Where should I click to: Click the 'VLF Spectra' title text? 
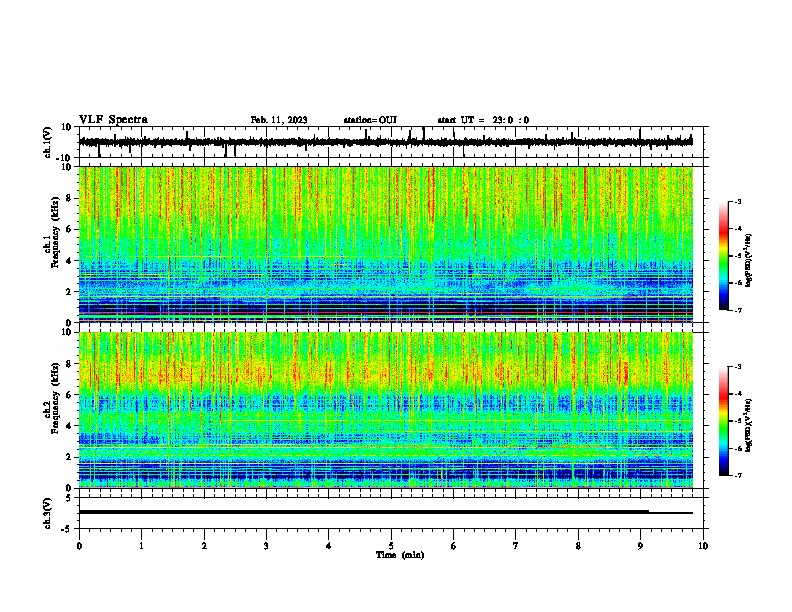pyautogui.click(x=113, y=120)
